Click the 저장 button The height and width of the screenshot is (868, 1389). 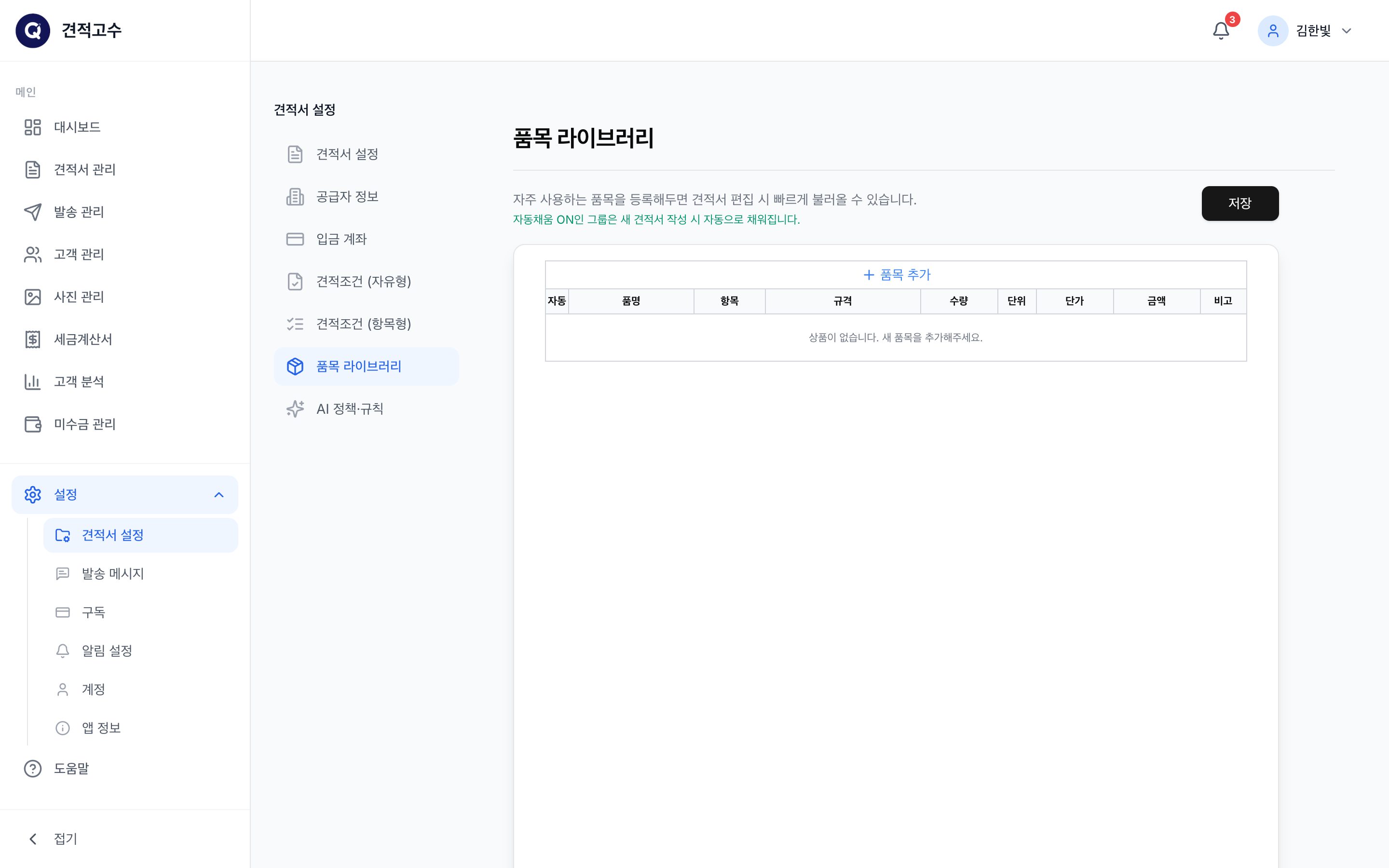(1240, 203)
